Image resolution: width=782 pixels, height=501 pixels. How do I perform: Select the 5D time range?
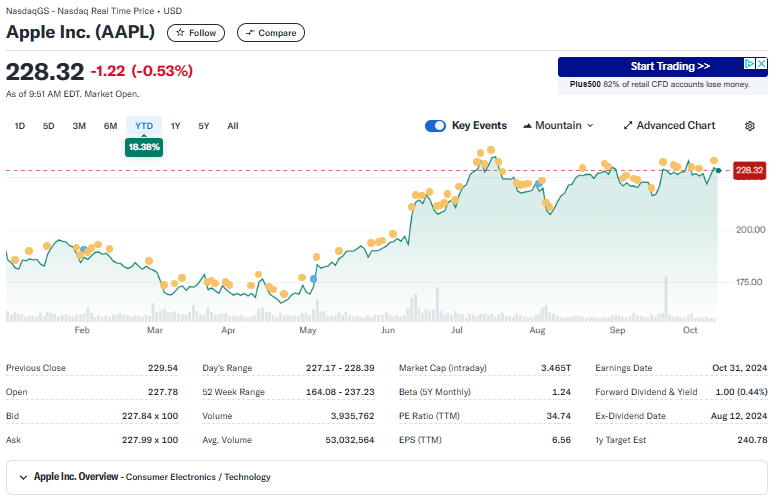48,126
